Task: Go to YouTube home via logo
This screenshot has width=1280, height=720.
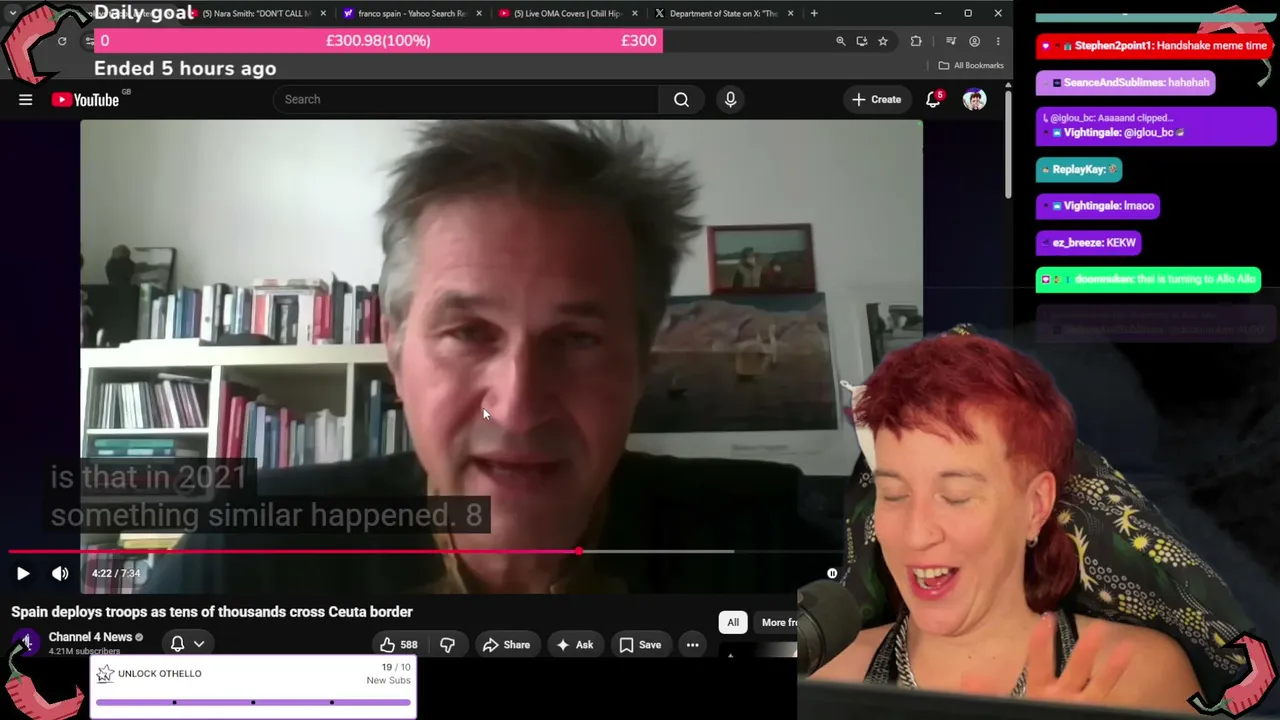Action: 85,99
